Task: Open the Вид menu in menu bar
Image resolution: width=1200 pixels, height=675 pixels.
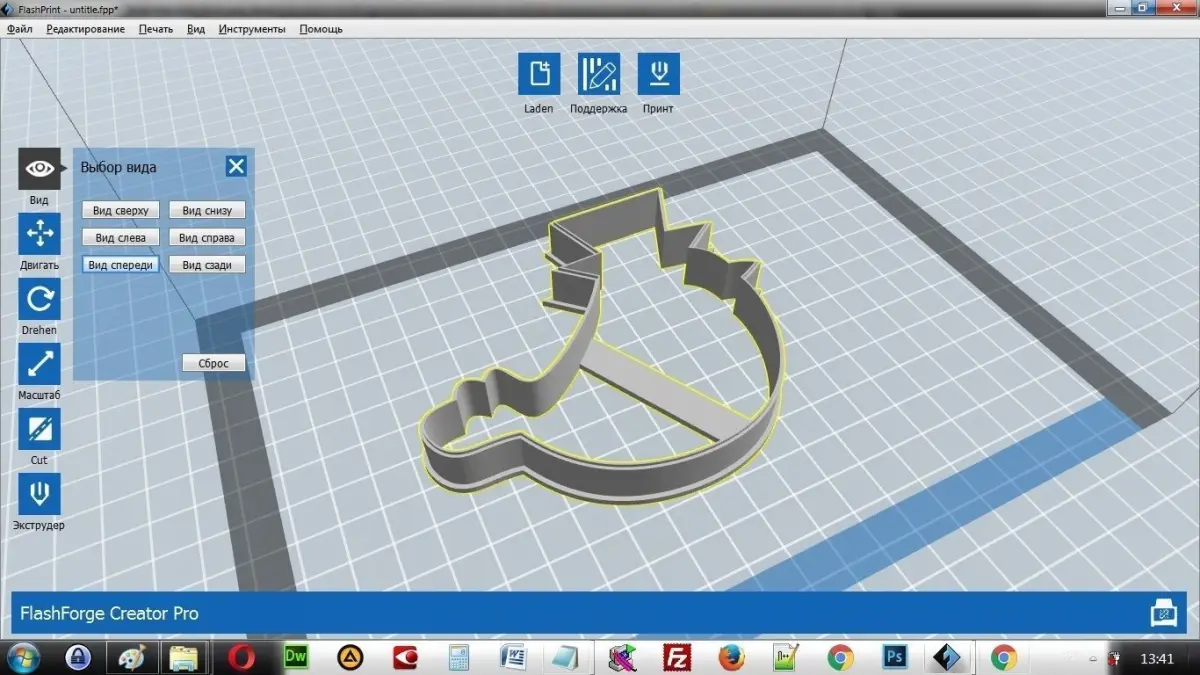Action: [x=196, y=29]
